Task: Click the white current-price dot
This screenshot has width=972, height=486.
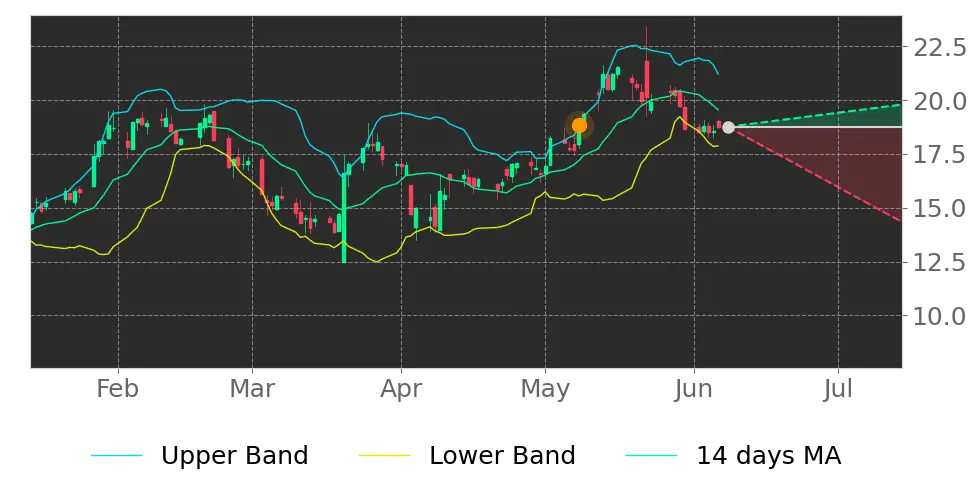Action: pos(728,127)
